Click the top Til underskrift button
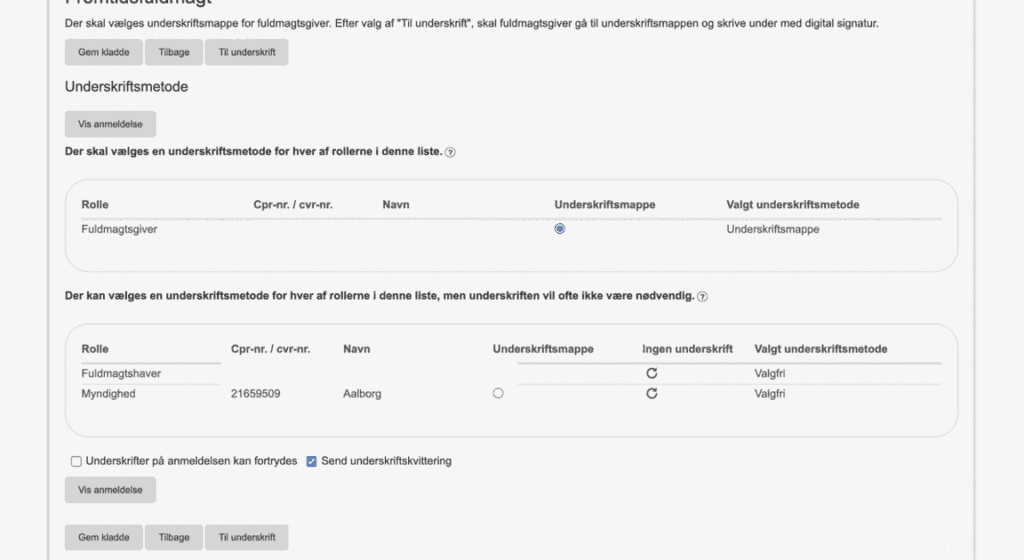The image size is (1024, 560). pos(247,52)
